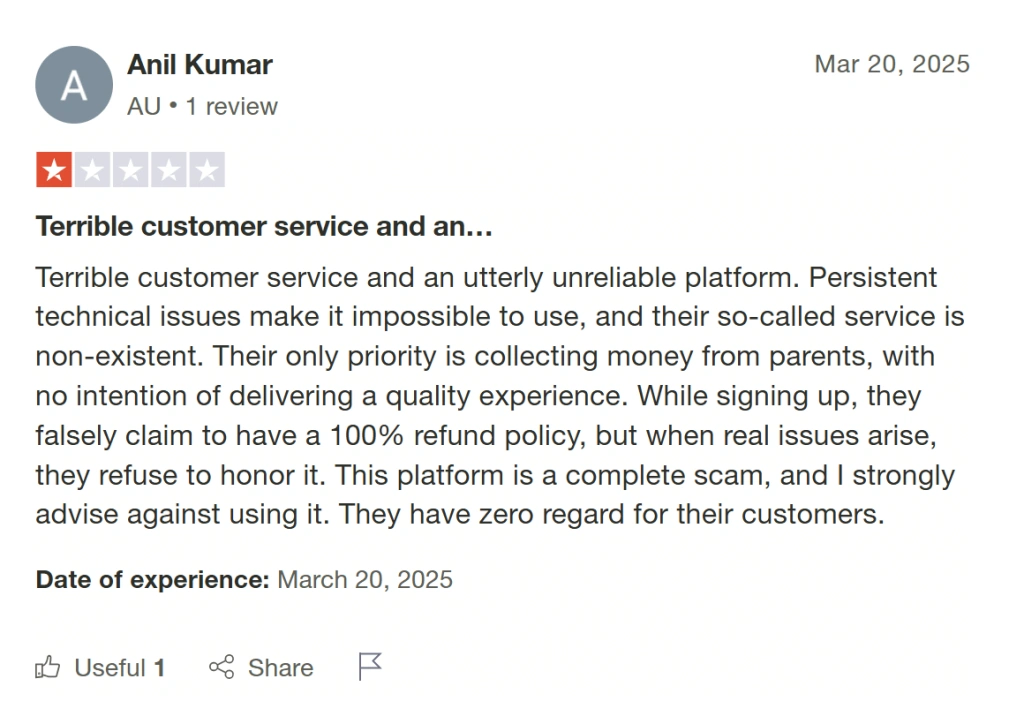Click the first red star in the rating
1024x724 pixels.
point(55,169)
